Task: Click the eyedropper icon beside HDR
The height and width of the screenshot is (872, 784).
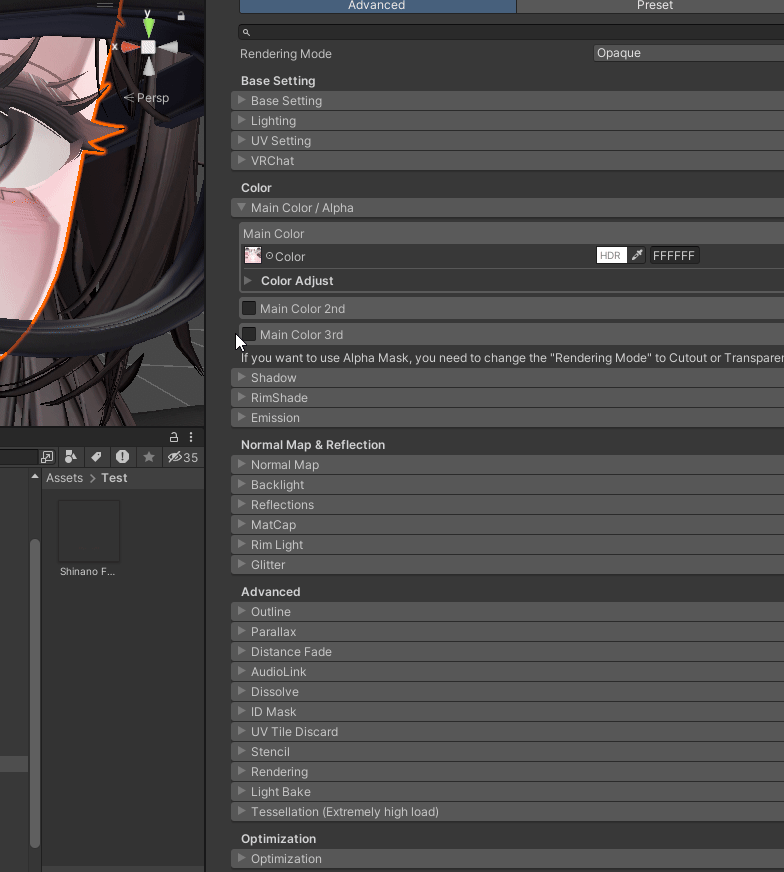Action: pyautogui.click(x=637, y=255)
